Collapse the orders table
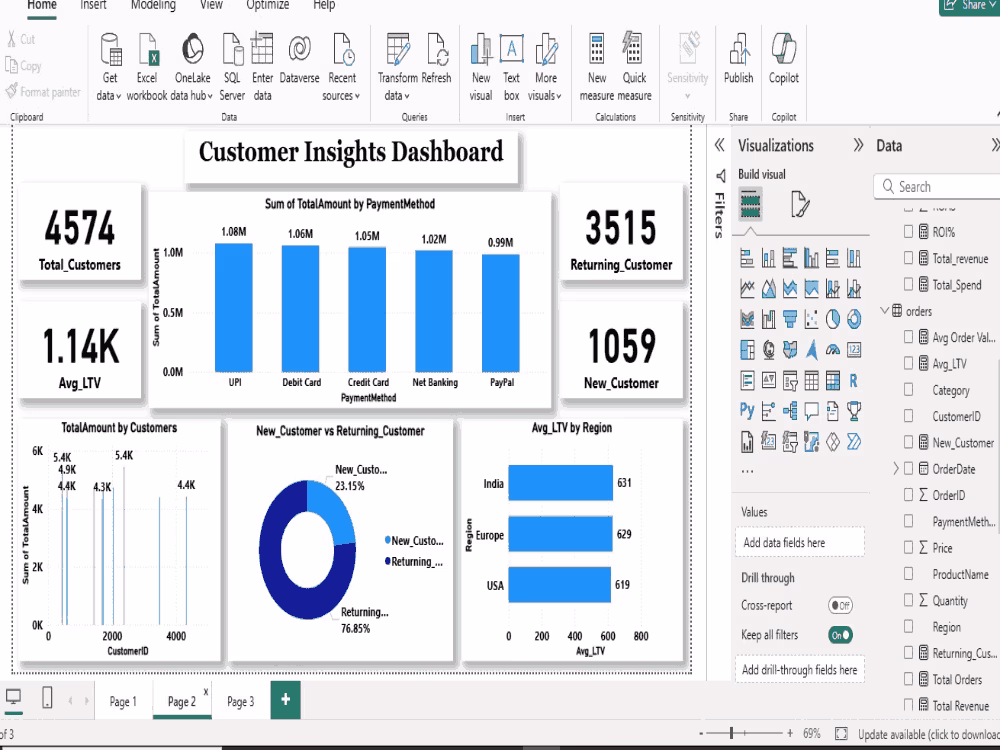Screen dimensions: 1000x750 (885, 311)
